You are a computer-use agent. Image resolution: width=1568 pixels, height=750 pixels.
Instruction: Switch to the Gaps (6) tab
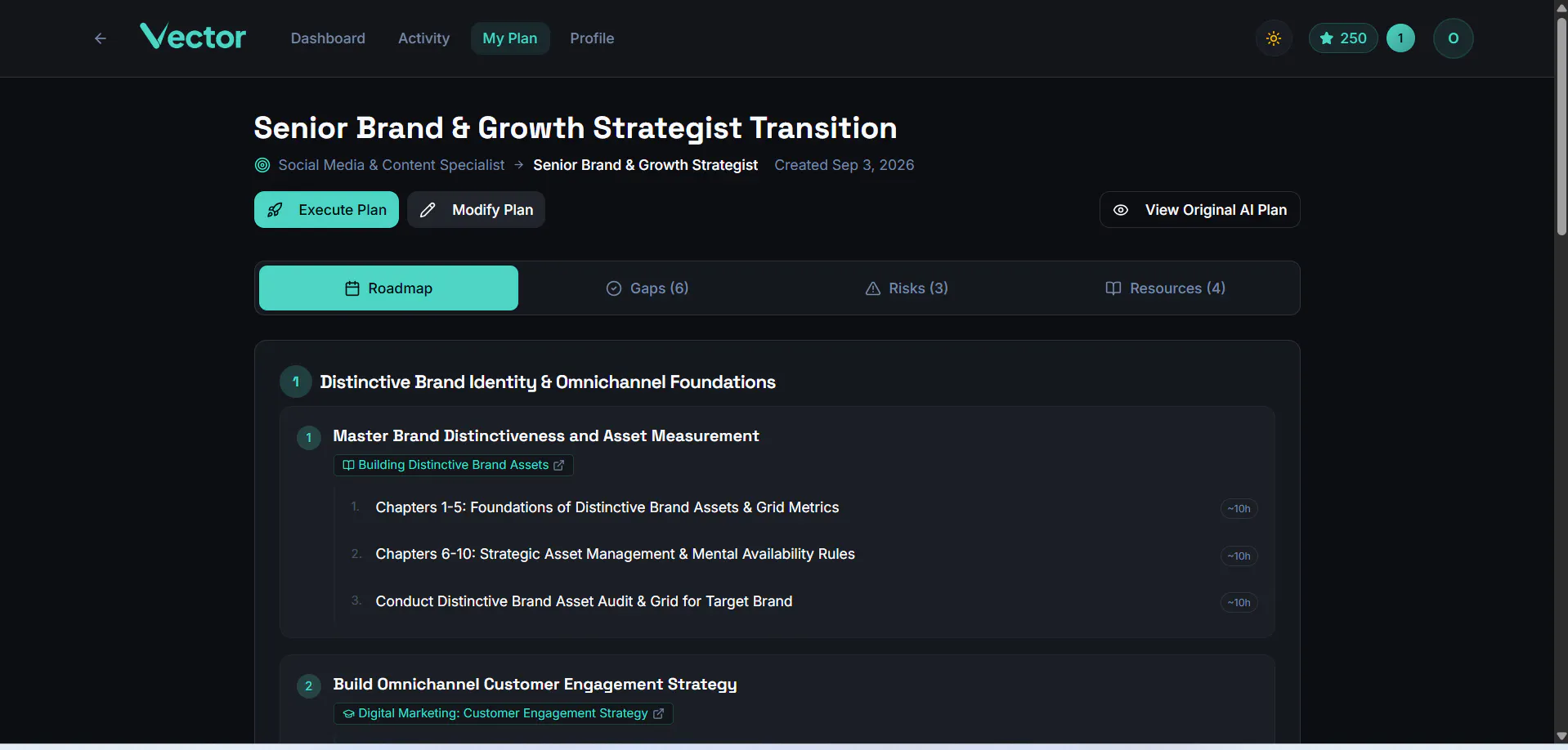coord(647,288)
